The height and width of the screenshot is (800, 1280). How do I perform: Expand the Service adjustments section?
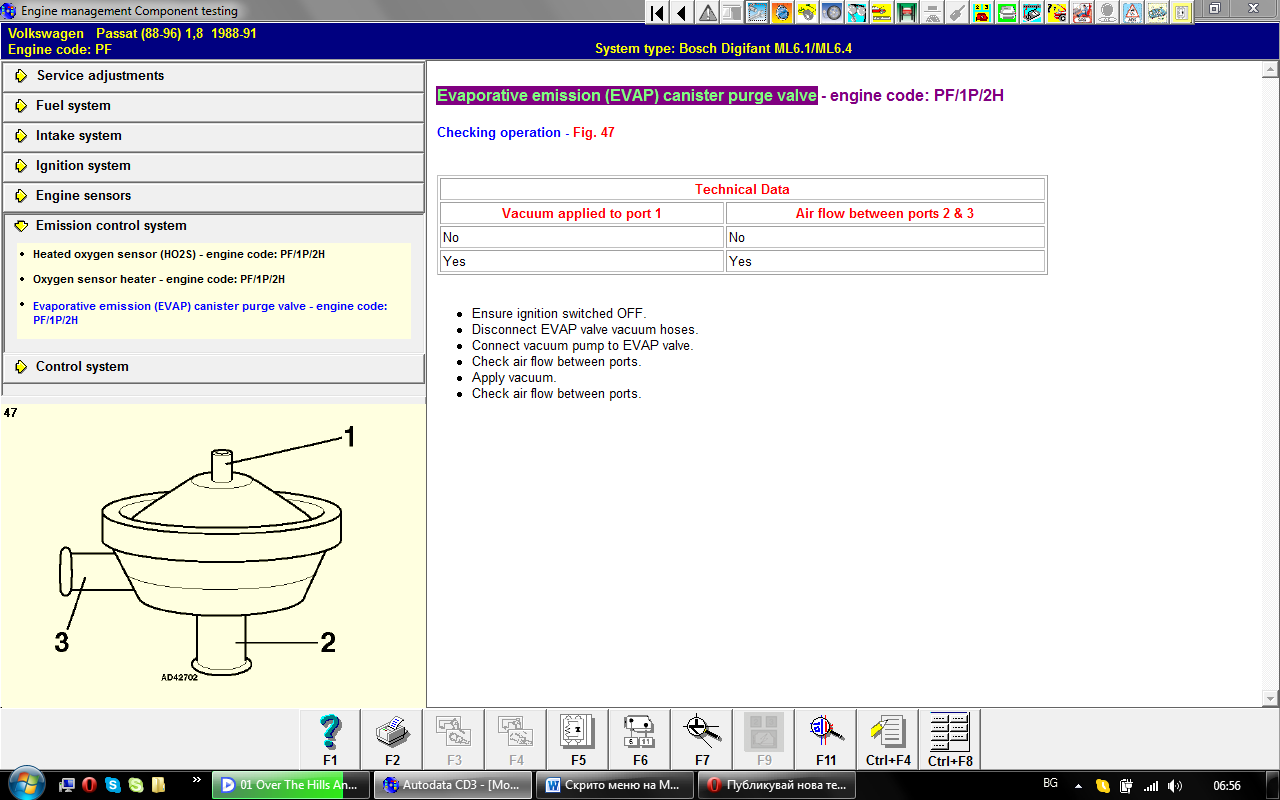click(100, 76)
